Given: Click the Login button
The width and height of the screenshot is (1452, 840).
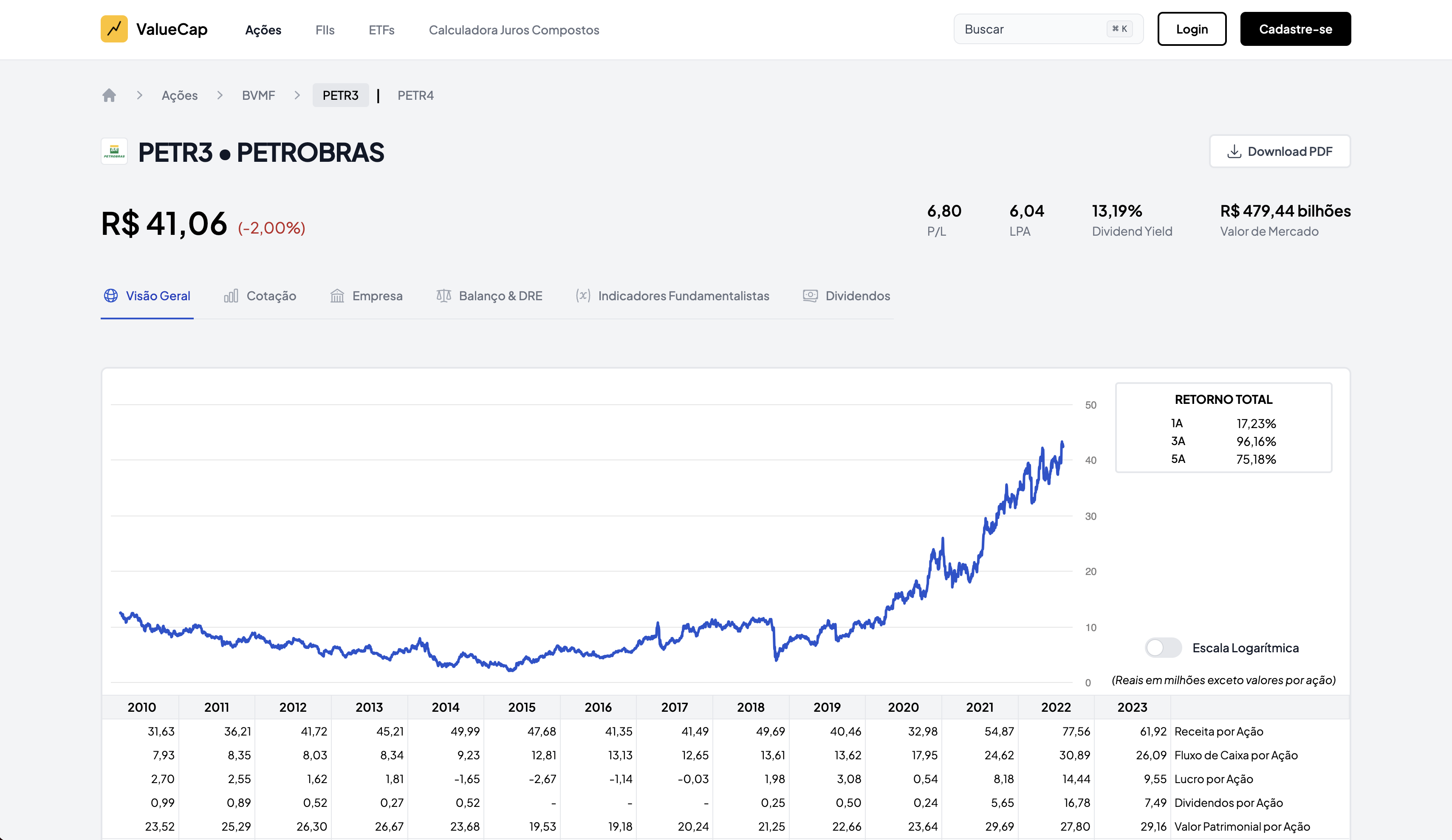Looking at the screenshot, I should (1192, 29).
